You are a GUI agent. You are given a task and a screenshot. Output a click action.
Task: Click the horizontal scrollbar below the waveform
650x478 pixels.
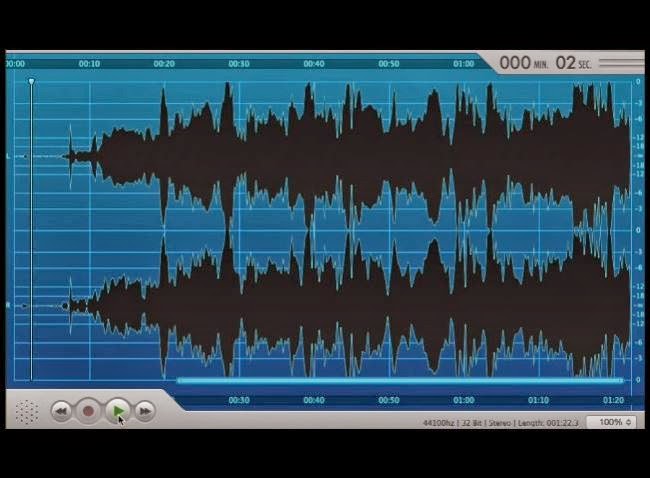400,380
